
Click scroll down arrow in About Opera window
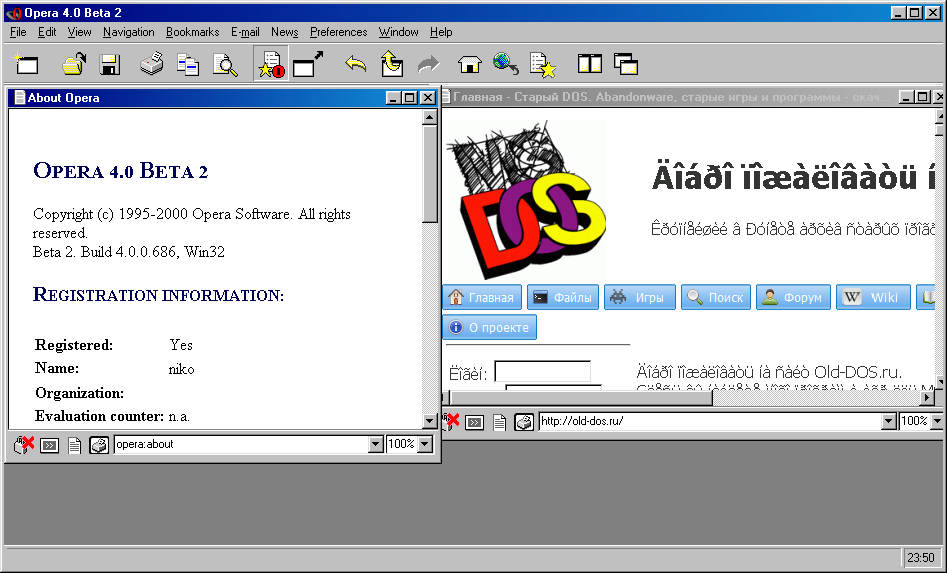(x=429, y=421)
